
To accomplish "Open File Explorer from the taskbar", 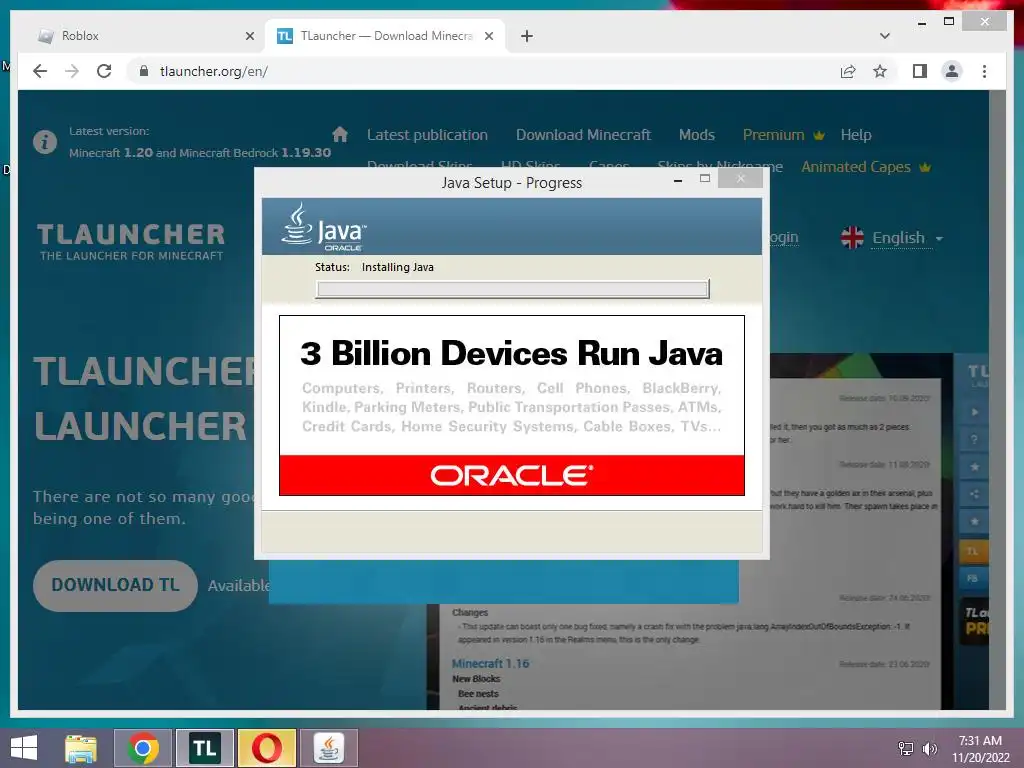I will (x=81, y=748).
